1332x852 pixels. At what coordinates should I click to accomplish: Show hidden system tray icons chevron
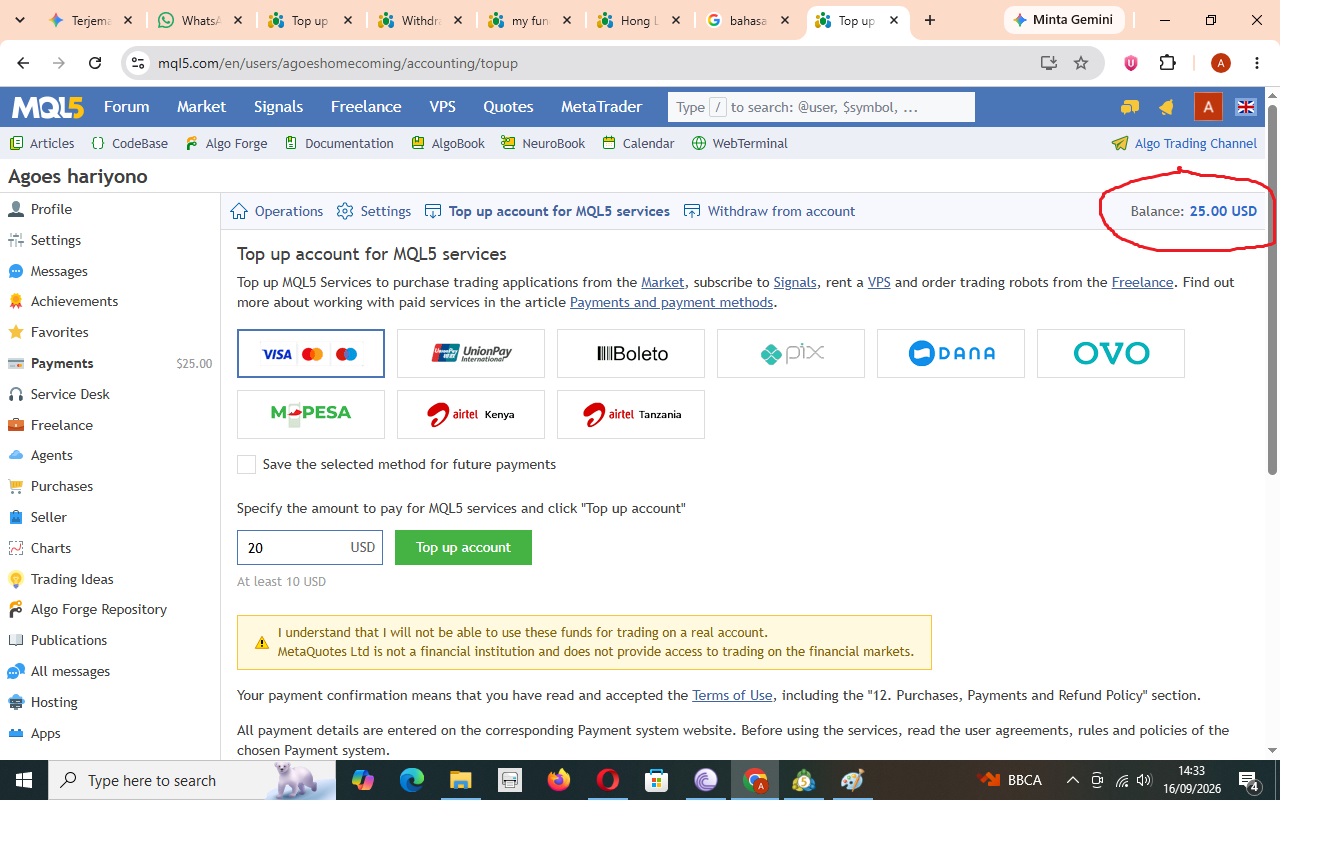coord(1072,780)
